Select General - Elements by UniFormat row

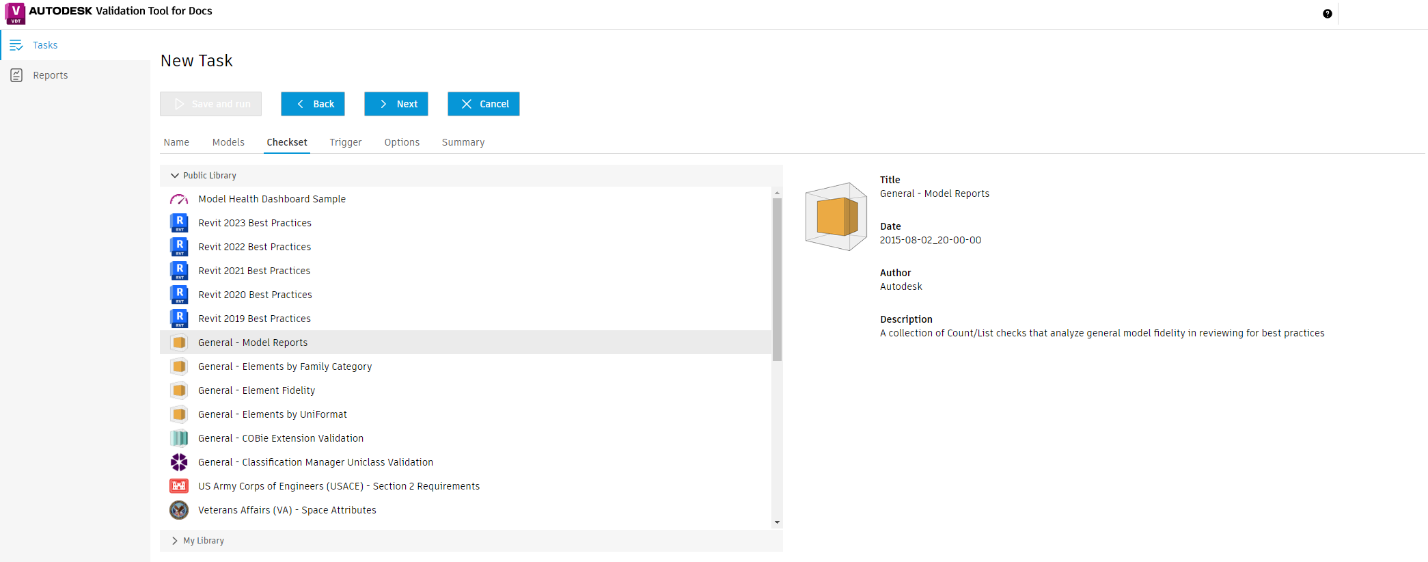pyautogui.click(x=466, y=415)
